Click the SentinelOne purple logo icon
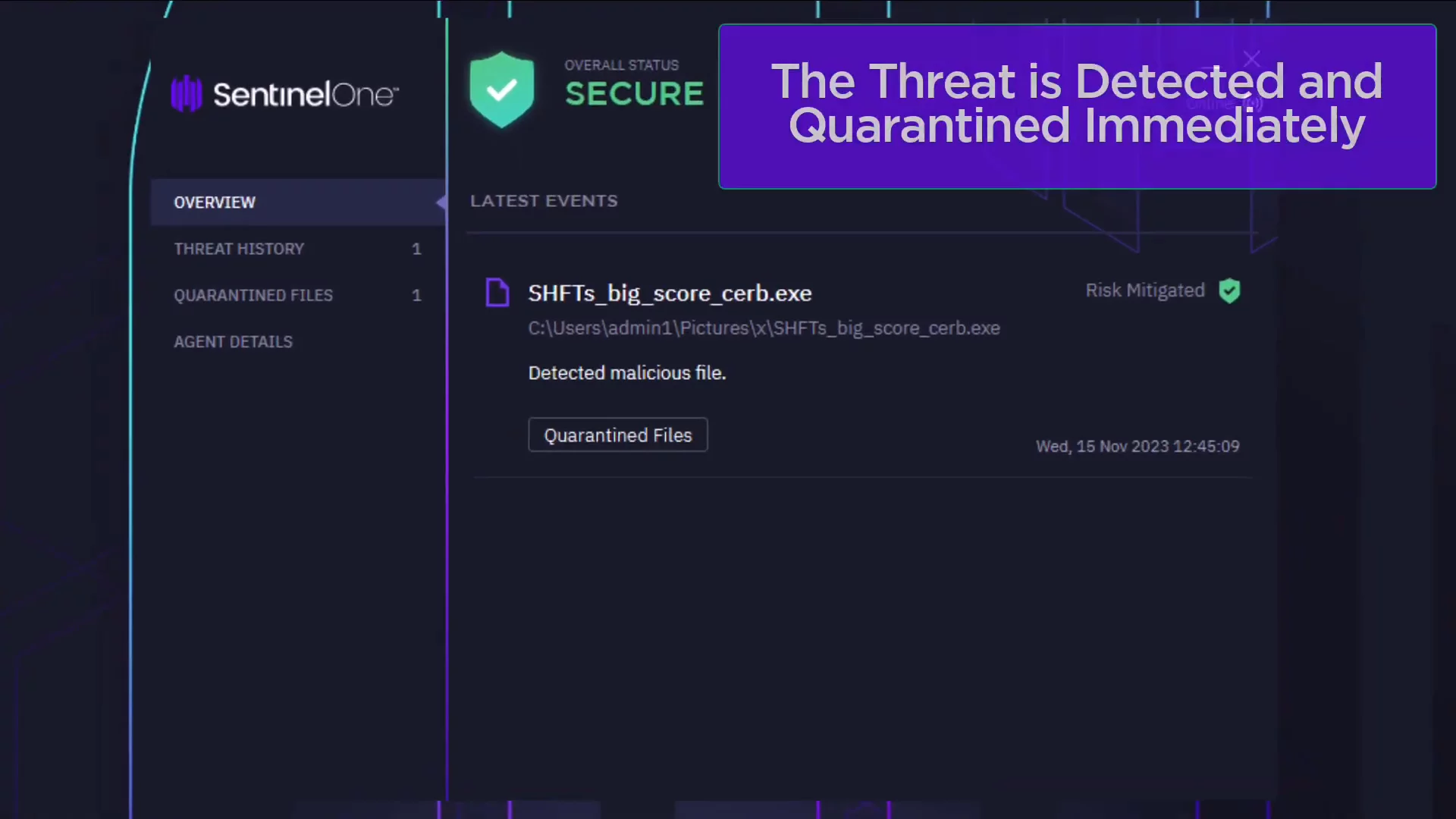 (186, 94)
